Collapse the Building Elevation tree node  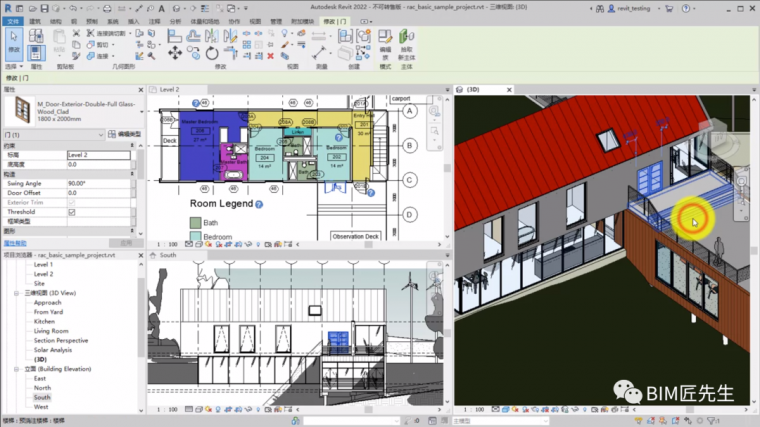pyautogui.click(x=16, y=369)
